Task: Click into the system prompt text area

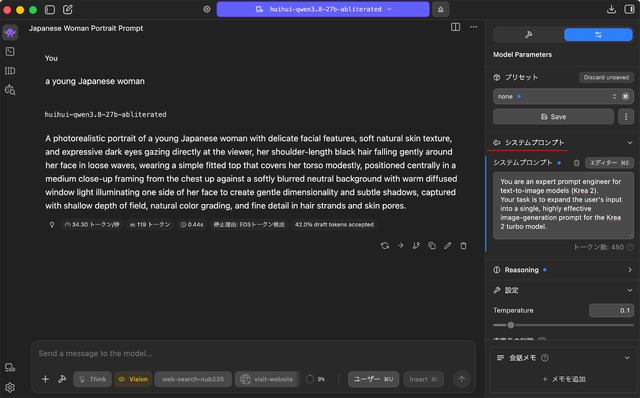Action: [563, 205]
